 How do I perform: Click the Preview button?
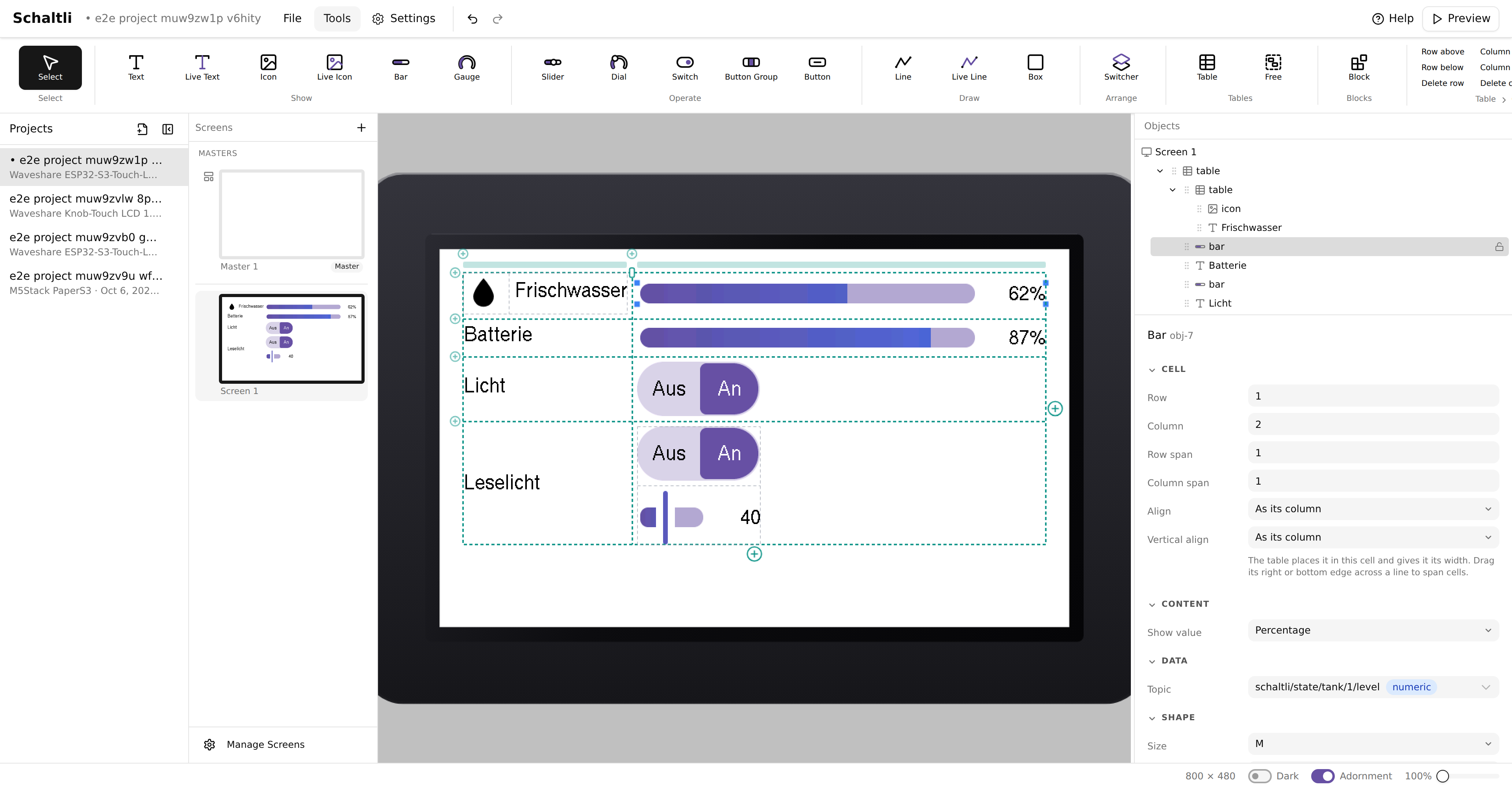(x=1461, y=18)
